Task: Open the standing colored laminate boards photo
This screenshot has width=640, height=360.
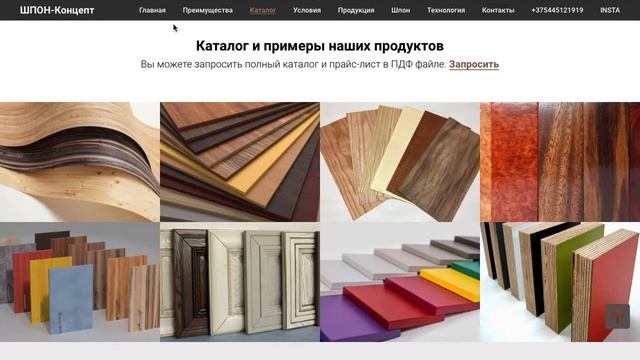Action: pyautogui.click(x=80, y=282)
